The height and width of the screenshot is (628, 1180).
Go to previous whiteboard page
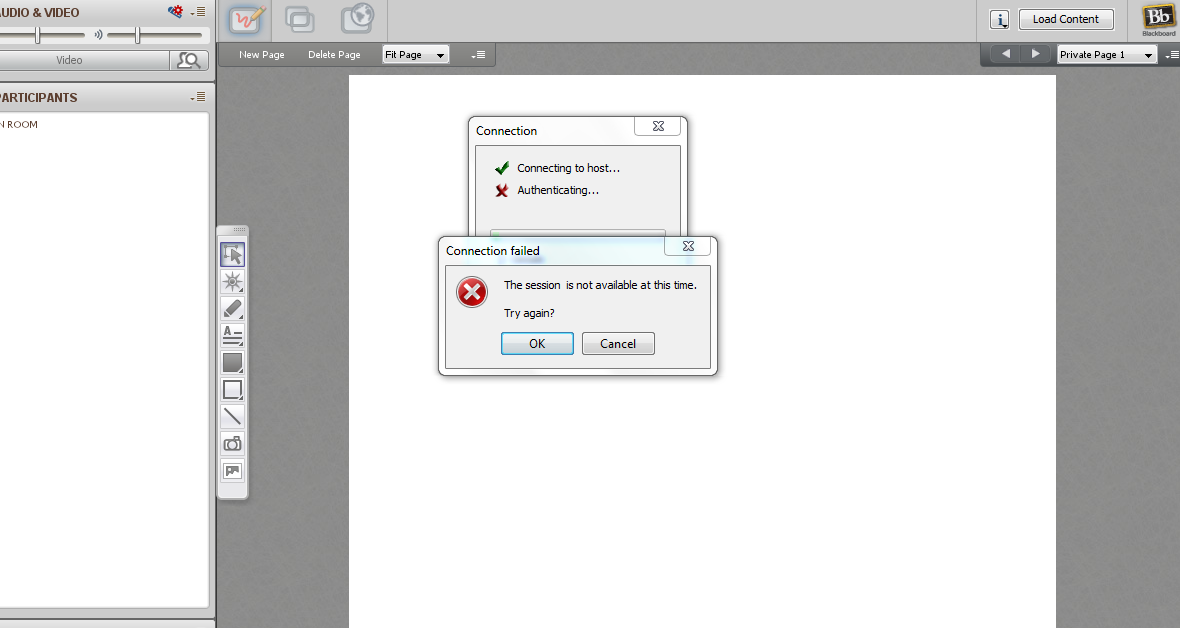1006,53
